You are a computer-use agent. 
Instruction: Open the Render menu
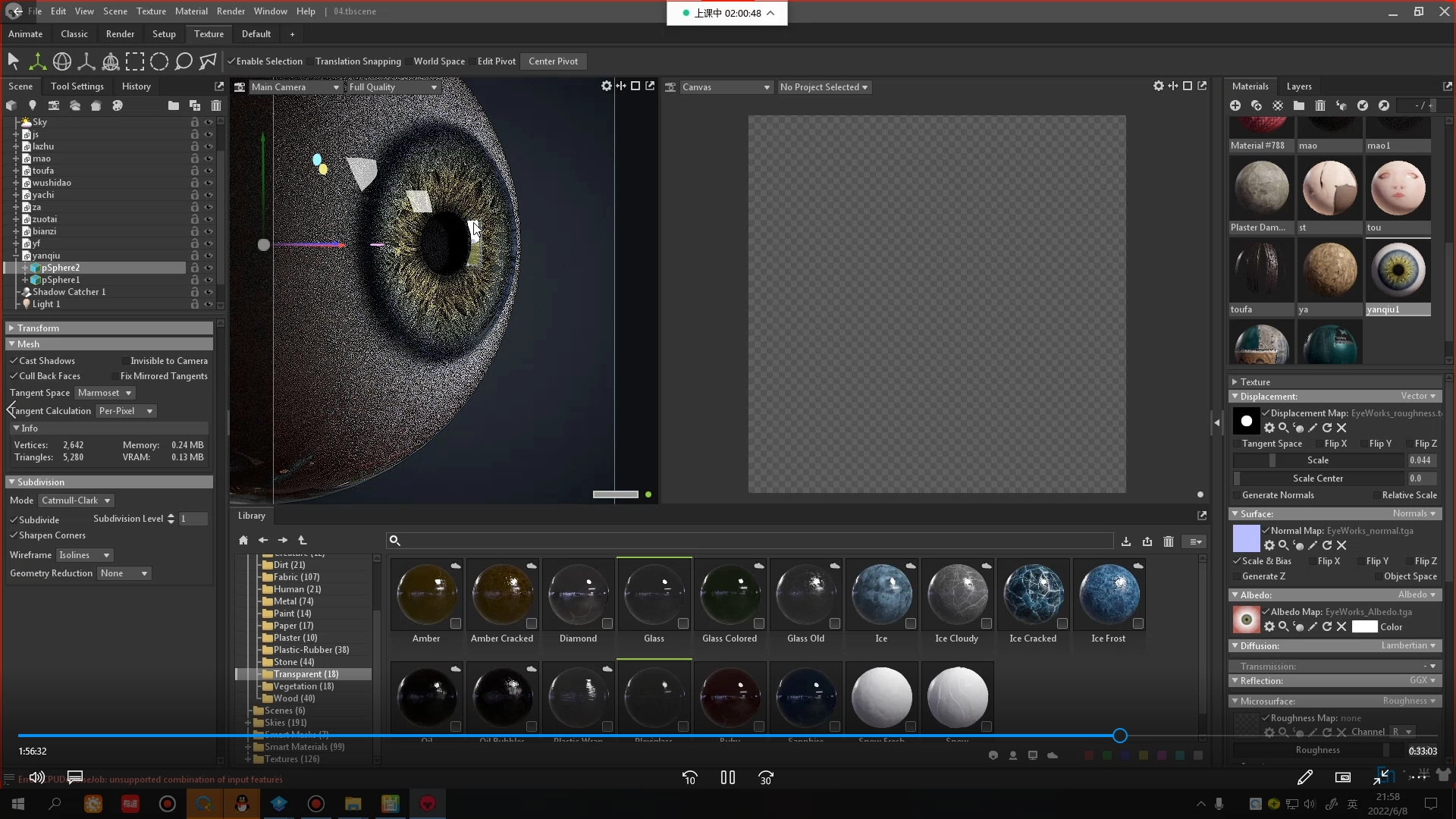coord(231,11)
